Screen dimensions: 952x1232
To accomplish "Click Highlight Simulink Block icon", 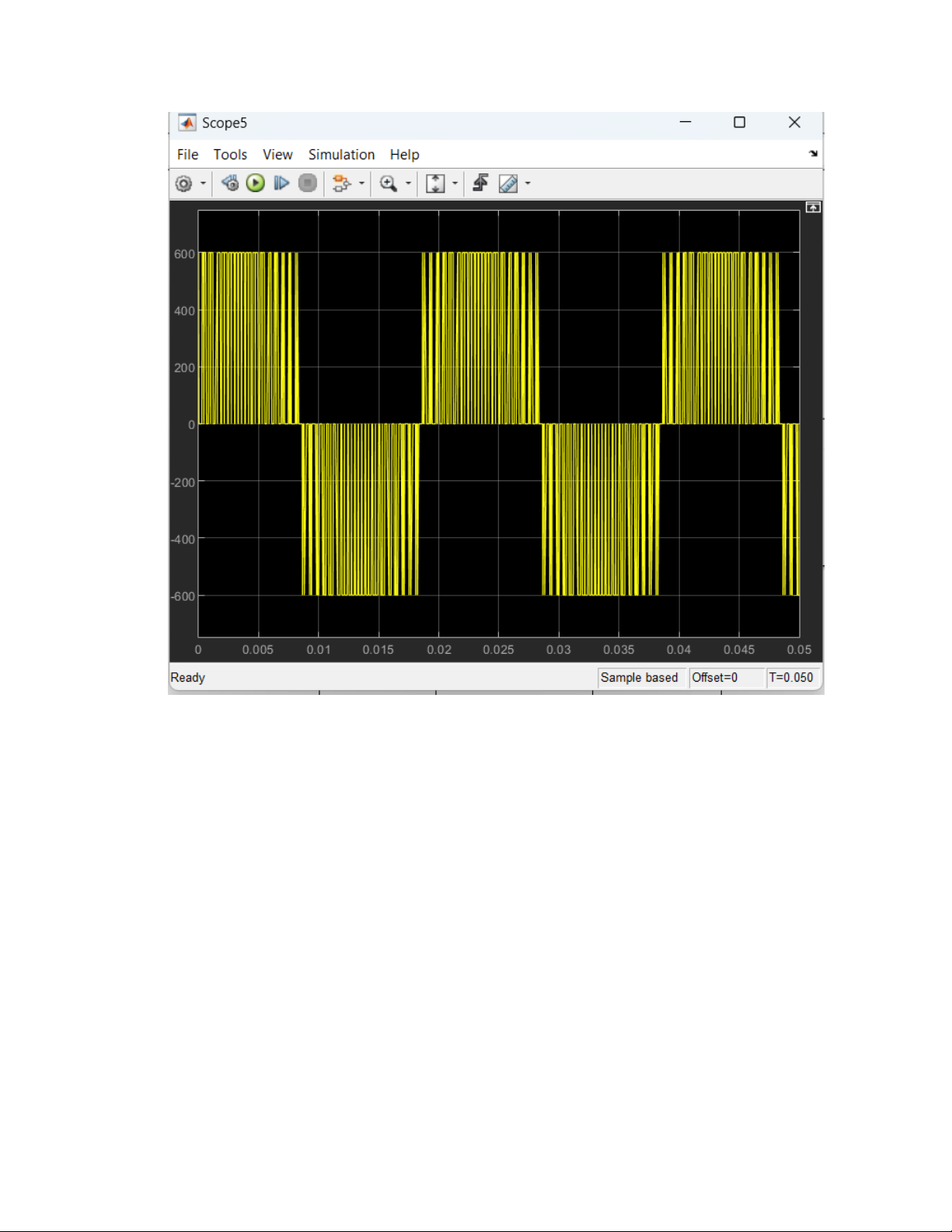I will tap(340, 183).
